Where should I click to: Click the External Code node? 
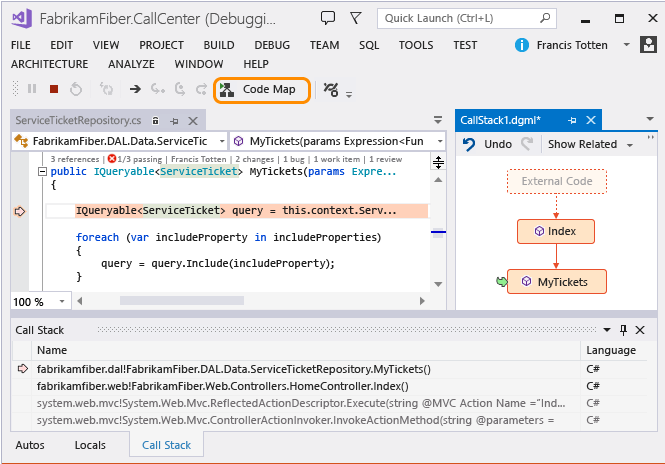click(x=556, y=182)
